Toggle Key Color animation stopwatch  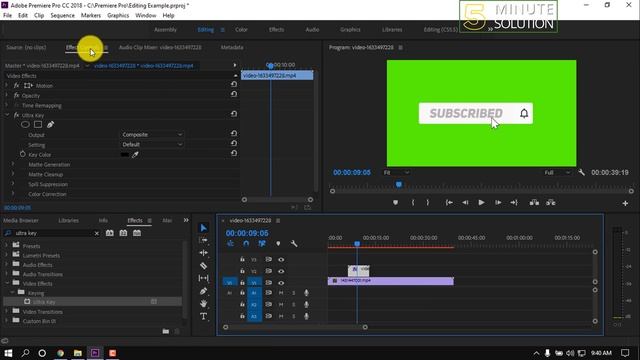(x=22, y=154)
